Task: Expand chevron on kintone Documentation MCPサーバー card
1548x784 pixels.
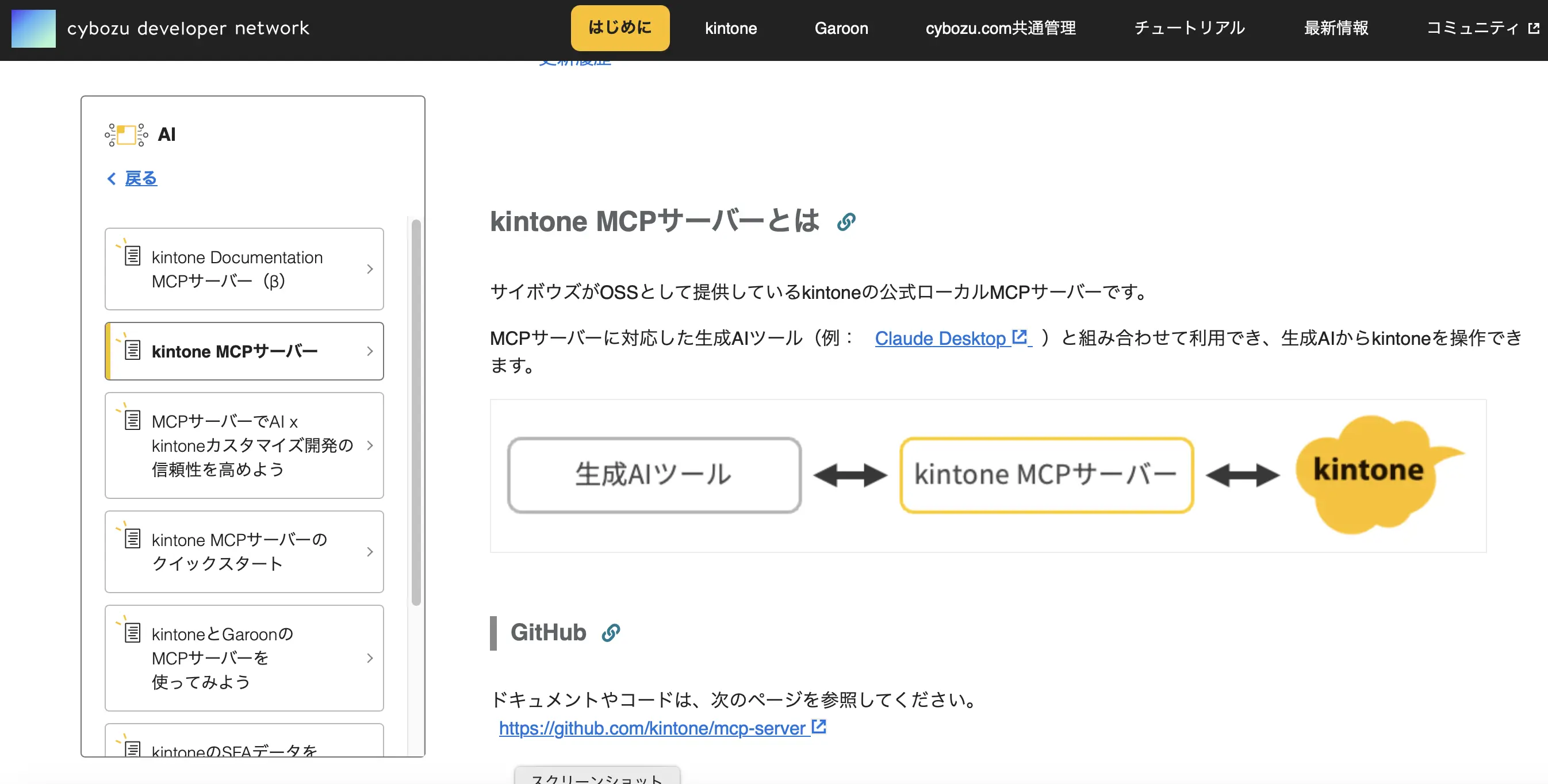Action: [x=370, y=269]
